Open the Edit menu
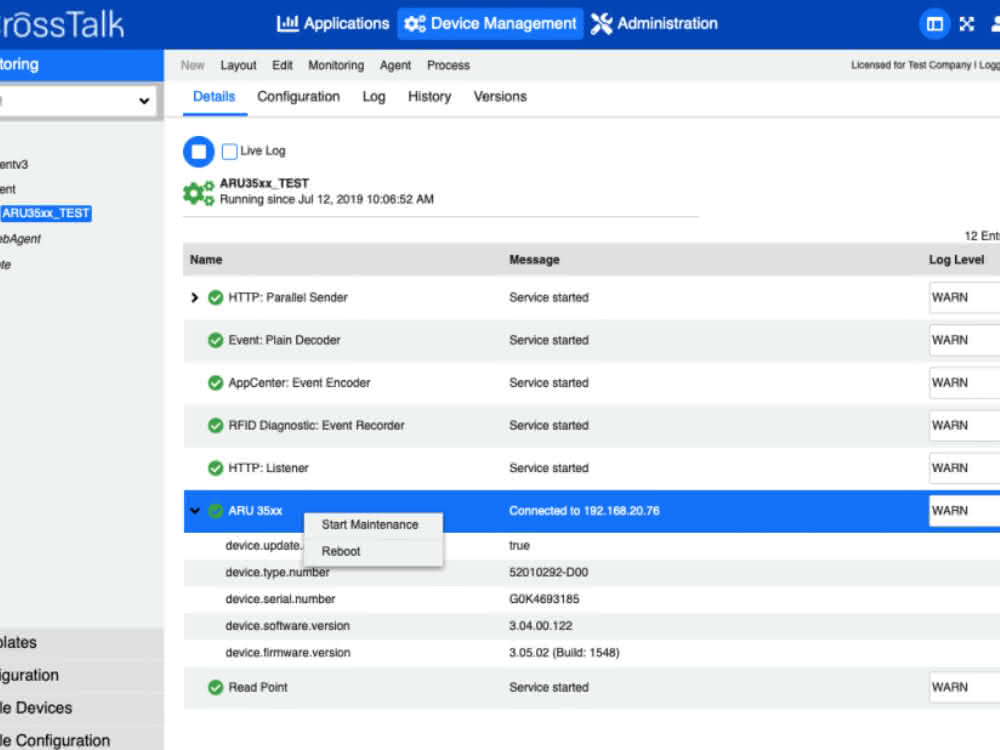The image size is (1000, 750). 282,65
